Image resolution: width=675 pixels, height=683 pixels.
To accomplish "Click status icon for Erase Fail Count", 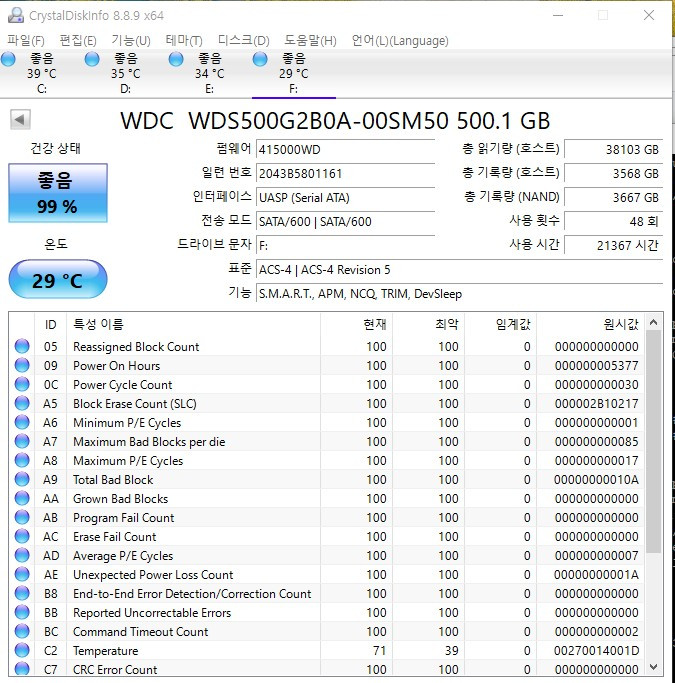I will (22, 536).
